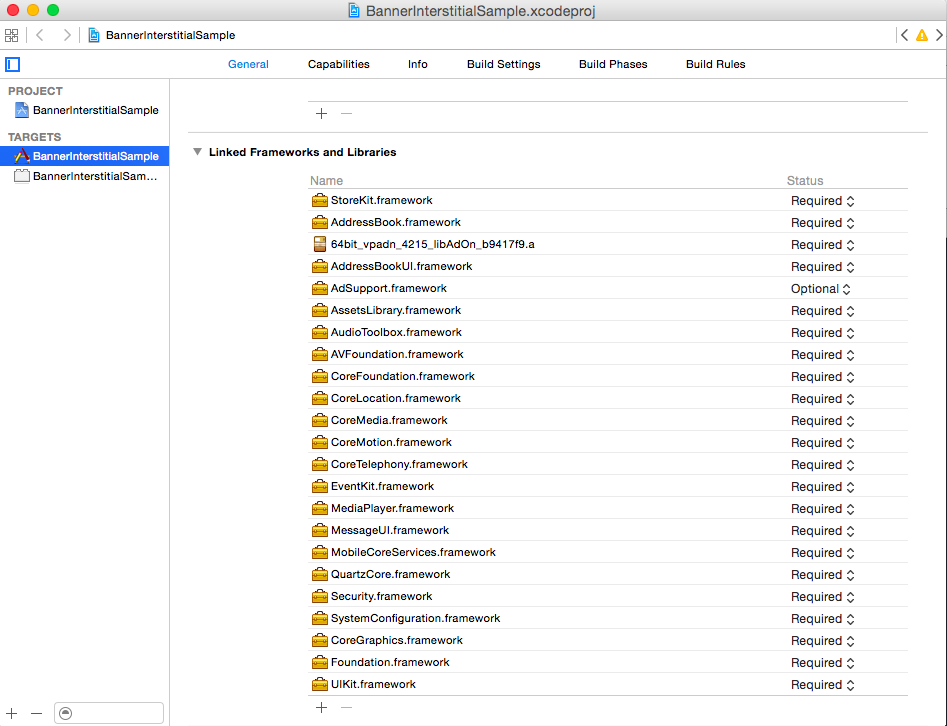The width and height of the screenshot is (947, 726).
Task: Select CoreFoundation.framework row
Action: pos(608,376)
